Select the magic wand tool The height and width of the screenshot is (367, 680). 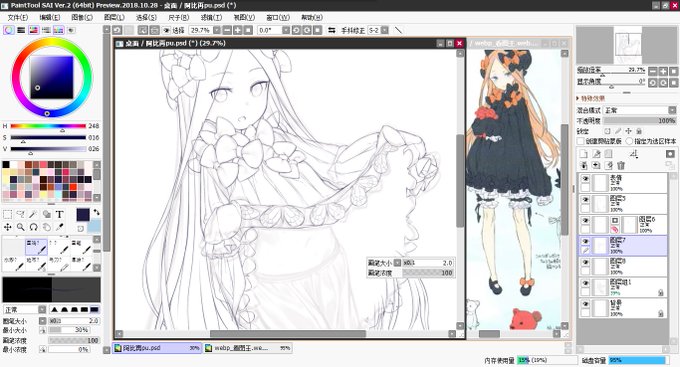click(33, 214)
